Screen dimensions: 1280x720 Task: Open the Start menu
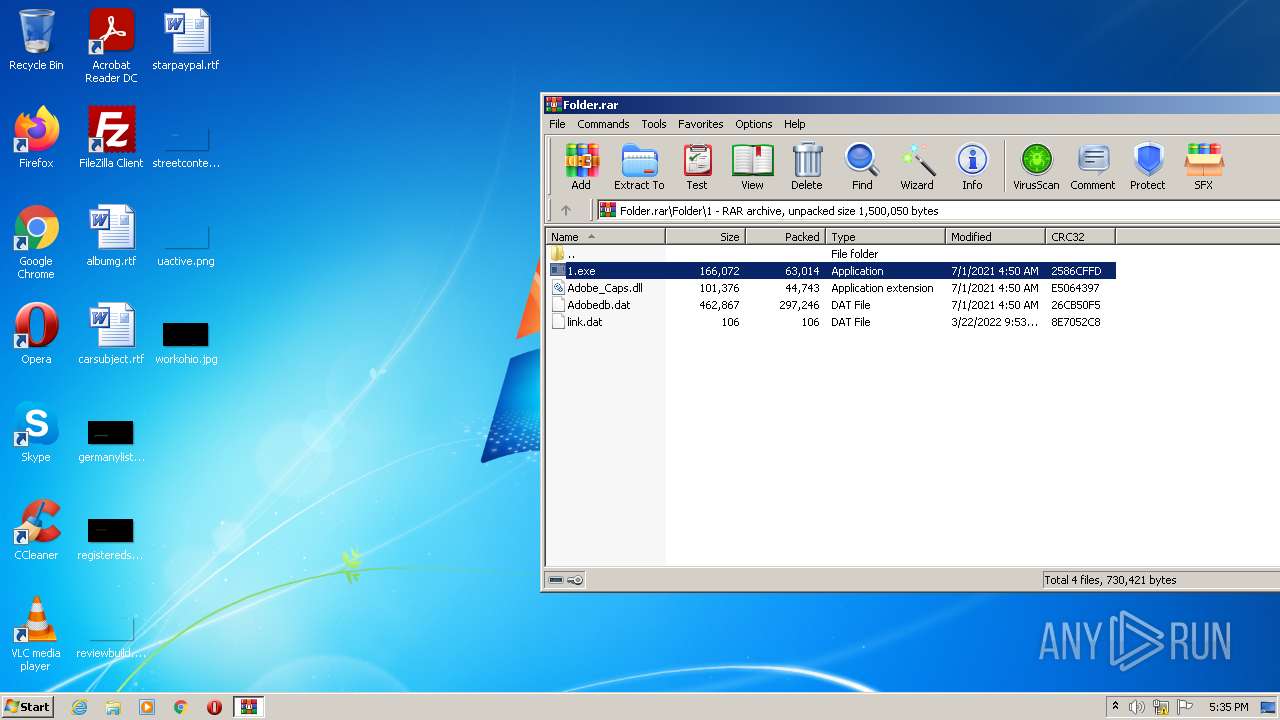[x=27, y=706]
